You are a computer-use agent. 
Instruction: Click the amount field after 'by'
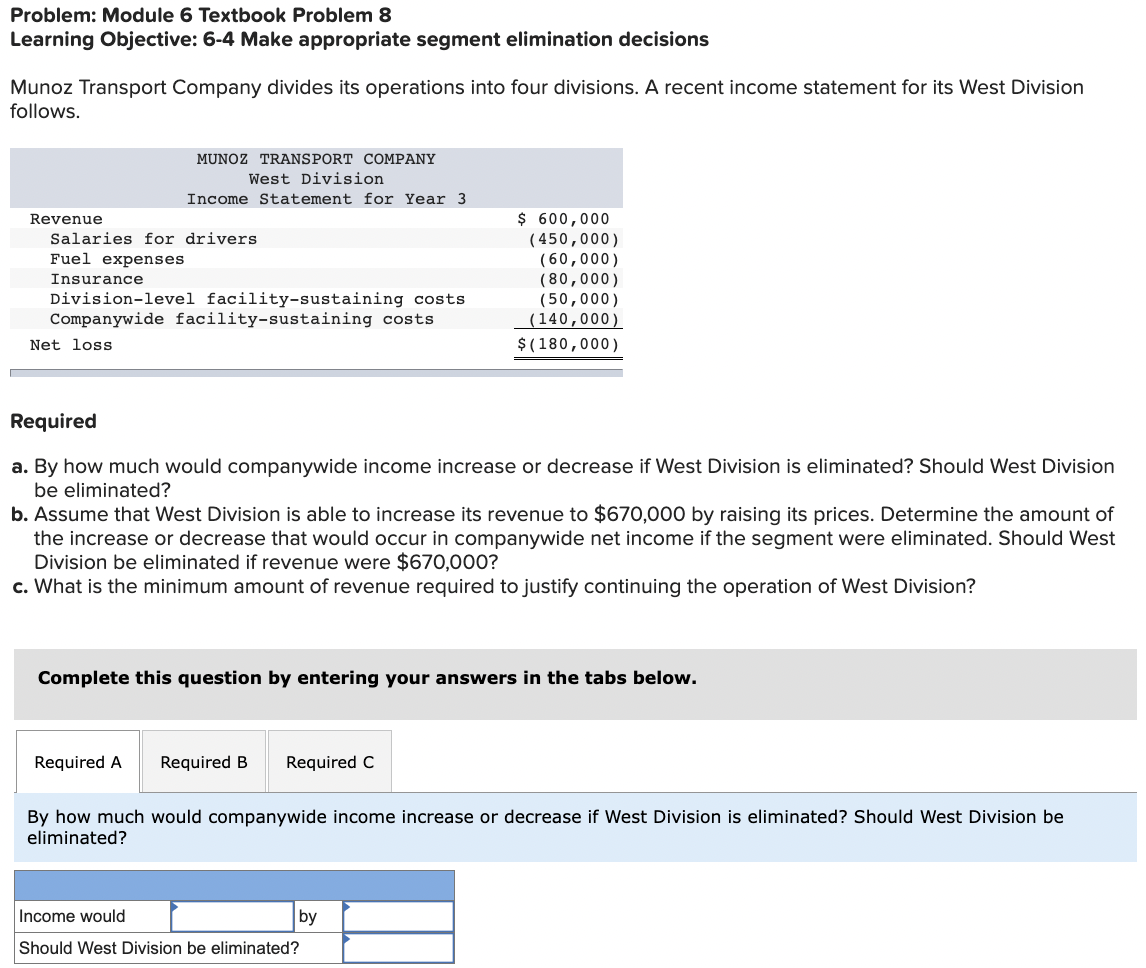398,916
